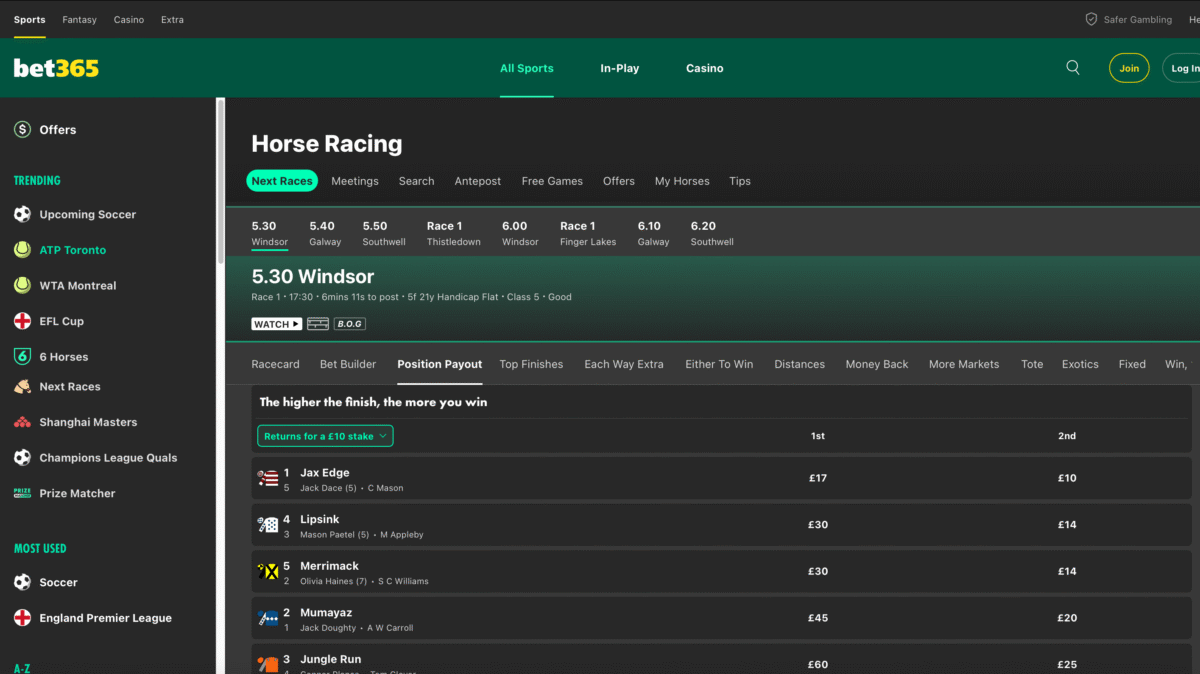Select the 6.00 Windsor race
This screenshot has height=674, width=1200.
point(520,233)
